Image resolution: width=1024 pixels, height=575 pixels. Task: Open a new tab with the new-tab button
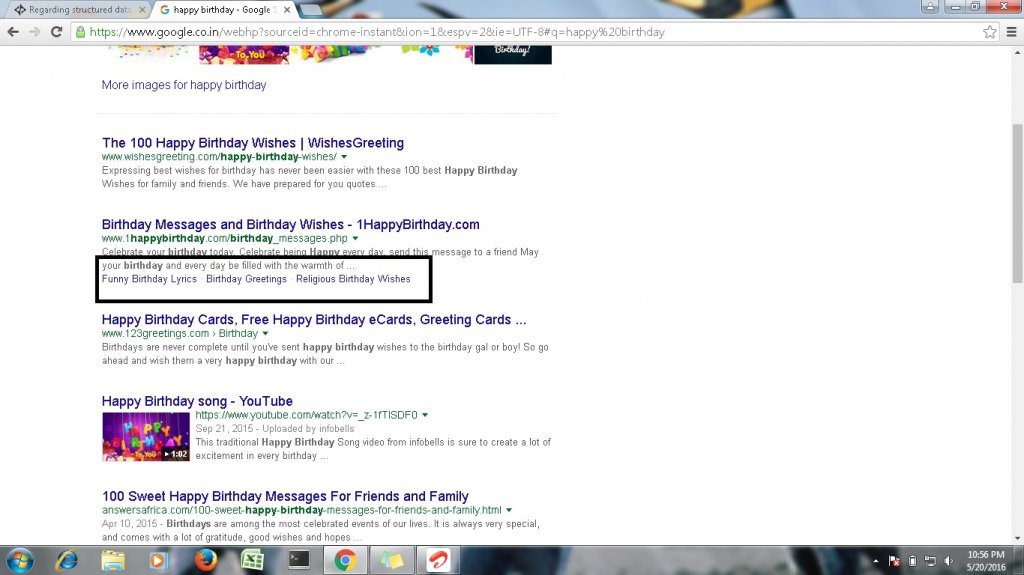(311, 10)
